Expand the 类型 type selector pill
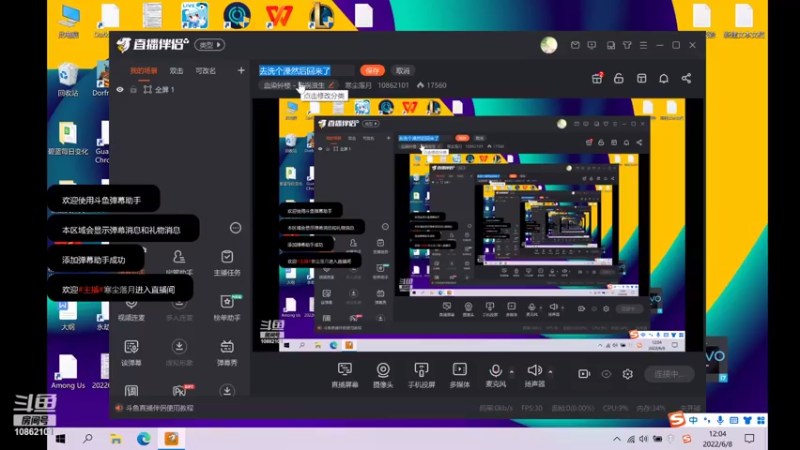800x450 pixels. (210, 45)
